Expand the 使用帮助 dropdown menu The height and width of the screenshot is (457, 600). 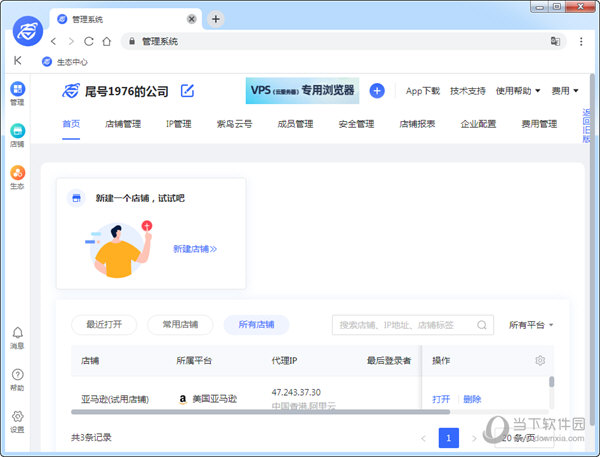[518, 91]
